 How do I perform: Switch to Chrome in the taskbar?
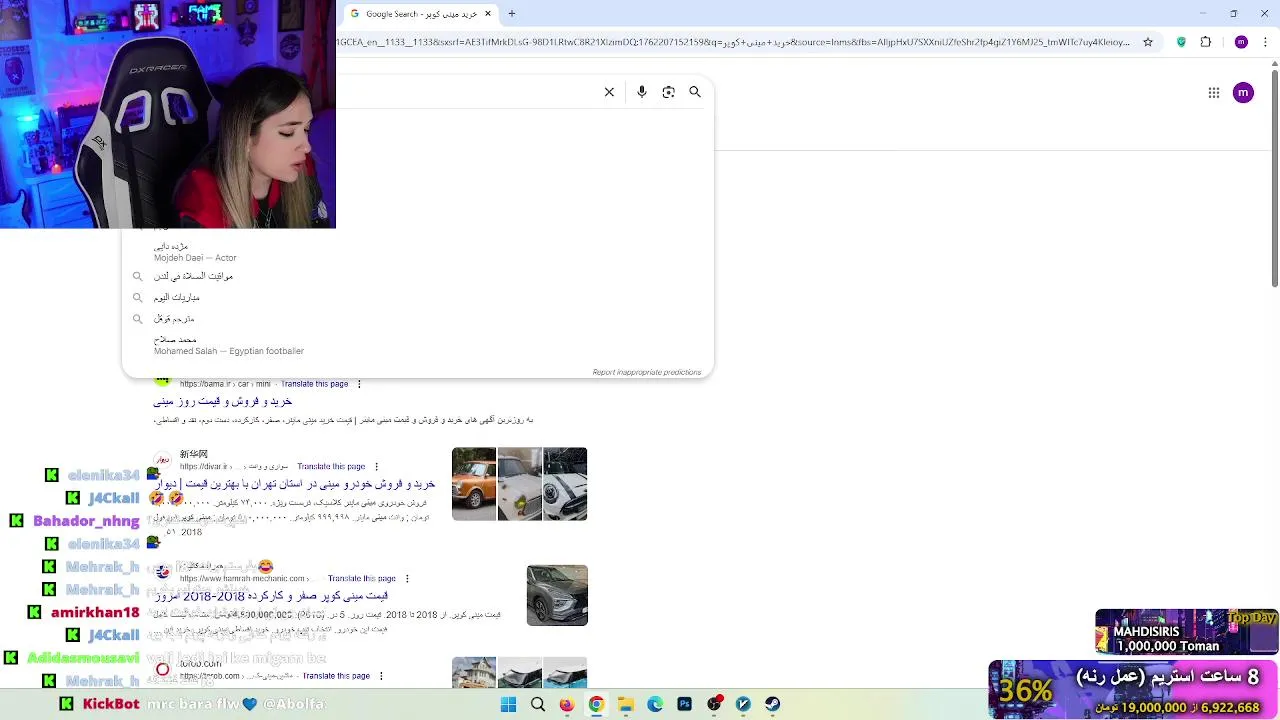[x=596, y=704]
